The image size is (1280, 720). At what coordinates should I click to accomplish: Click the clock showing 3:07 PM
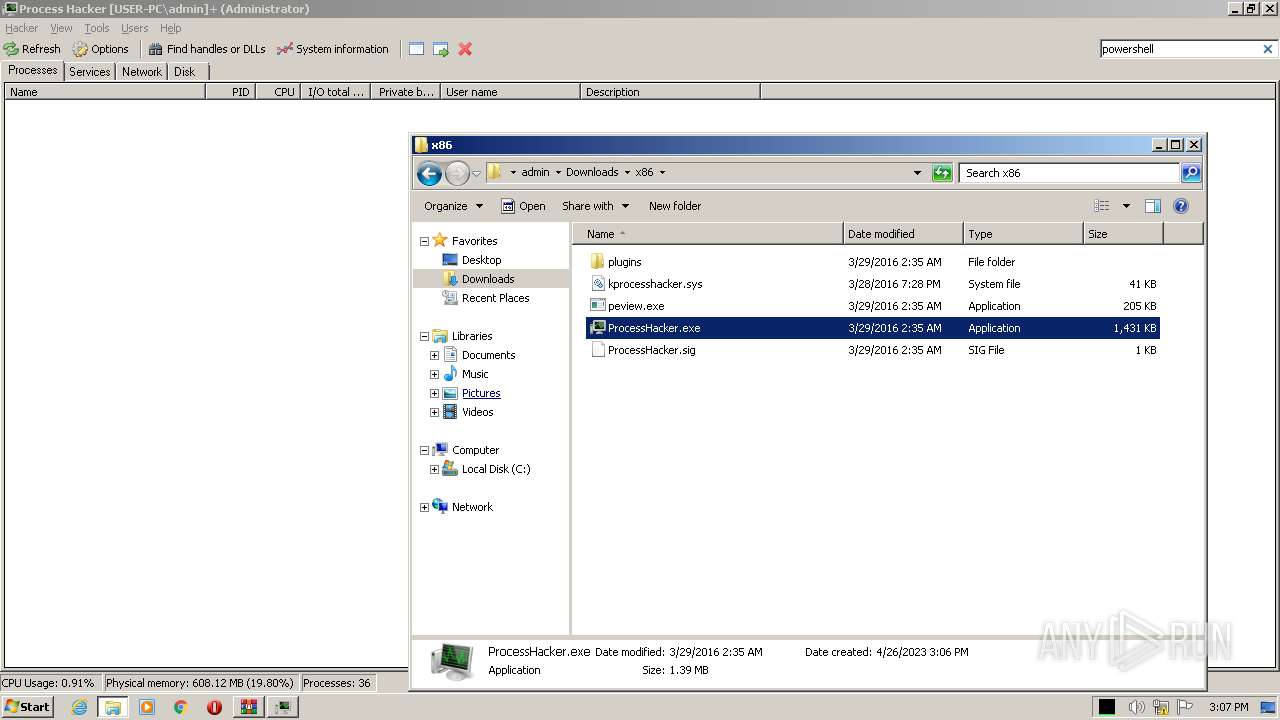tap(1228, 707)
